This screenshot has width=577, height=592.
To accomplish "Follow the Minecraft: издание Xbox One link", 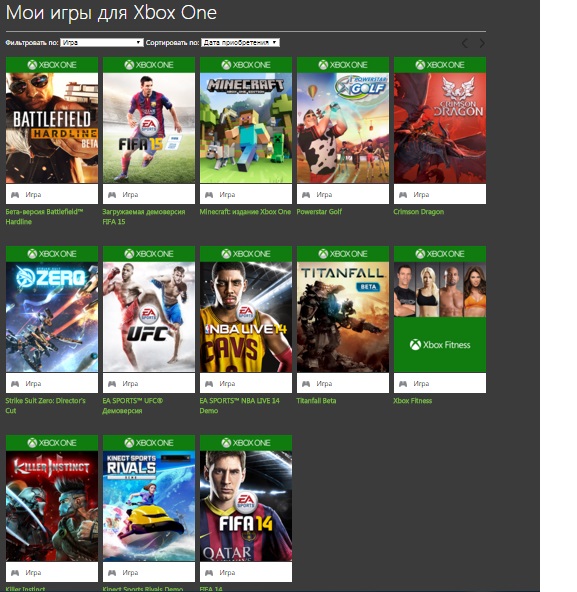I will 245,212.
